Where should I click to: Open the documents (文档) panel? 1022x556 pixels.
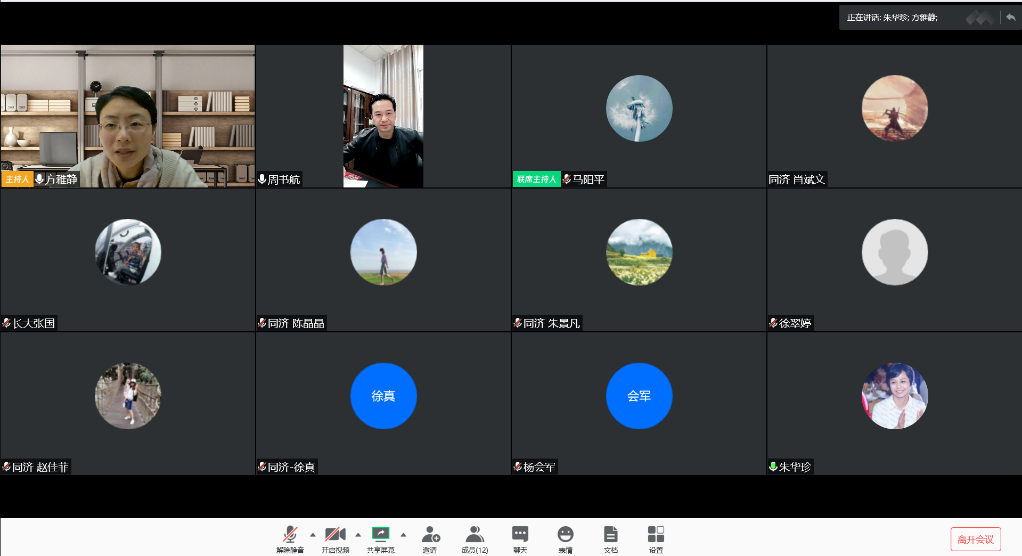click(610, 537)
